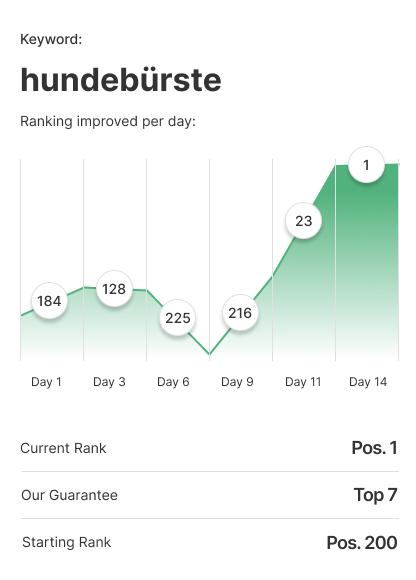Select the rank 1 bubble at top
Screen dimensions: 416x580
coord(366,165)
